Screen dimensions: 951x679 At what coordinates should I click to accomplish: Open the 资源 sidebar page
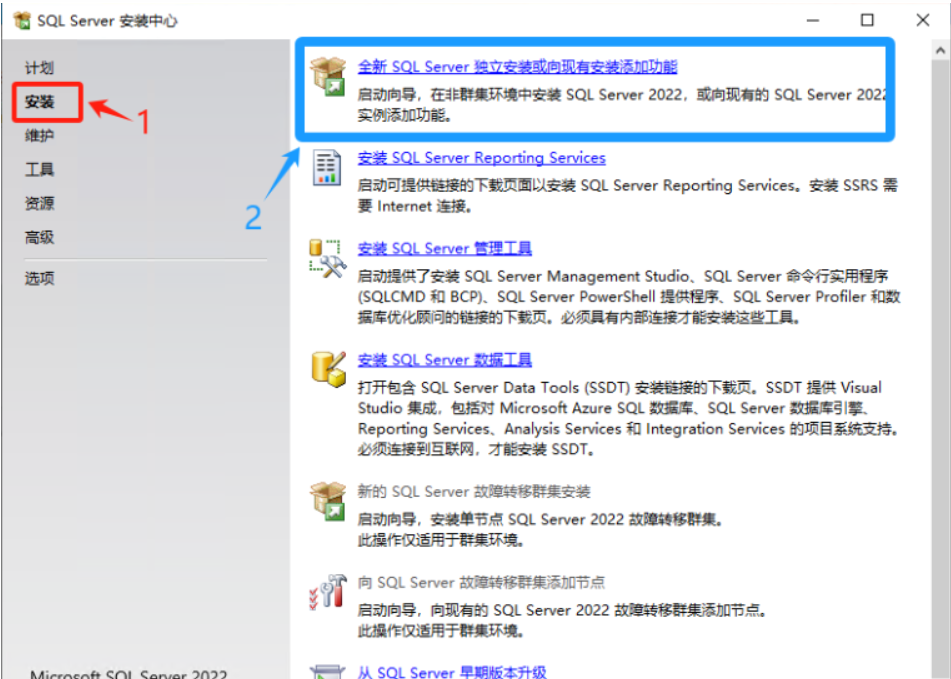coord(39,203)
